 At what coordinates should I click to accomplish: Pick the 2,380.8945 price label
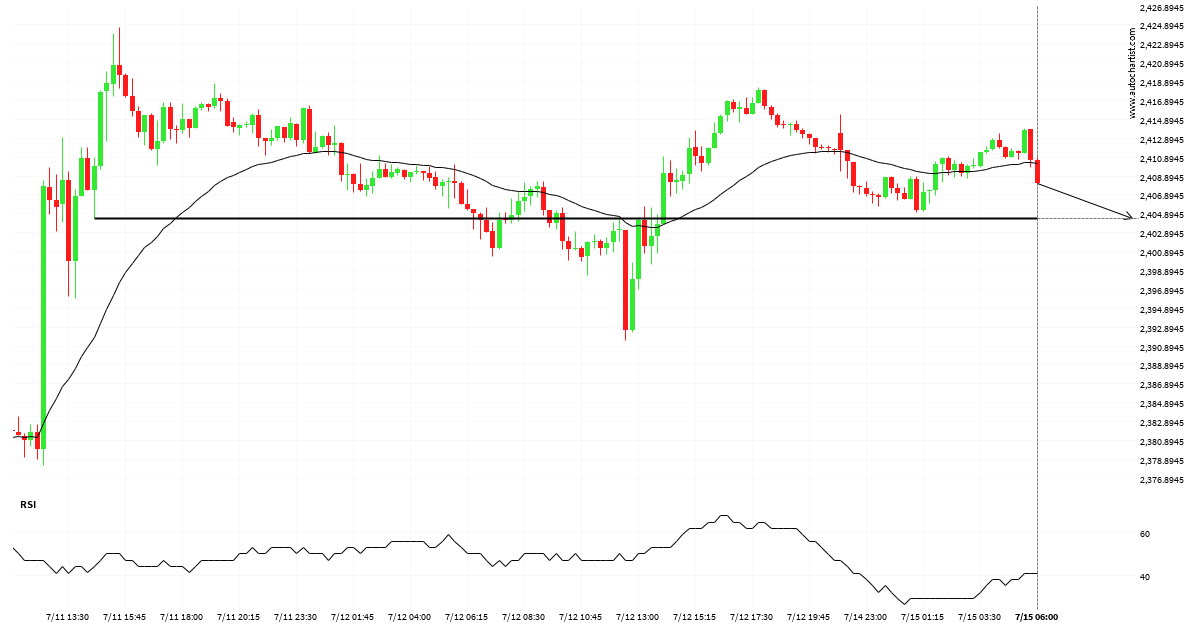[x=1161, y=443]
